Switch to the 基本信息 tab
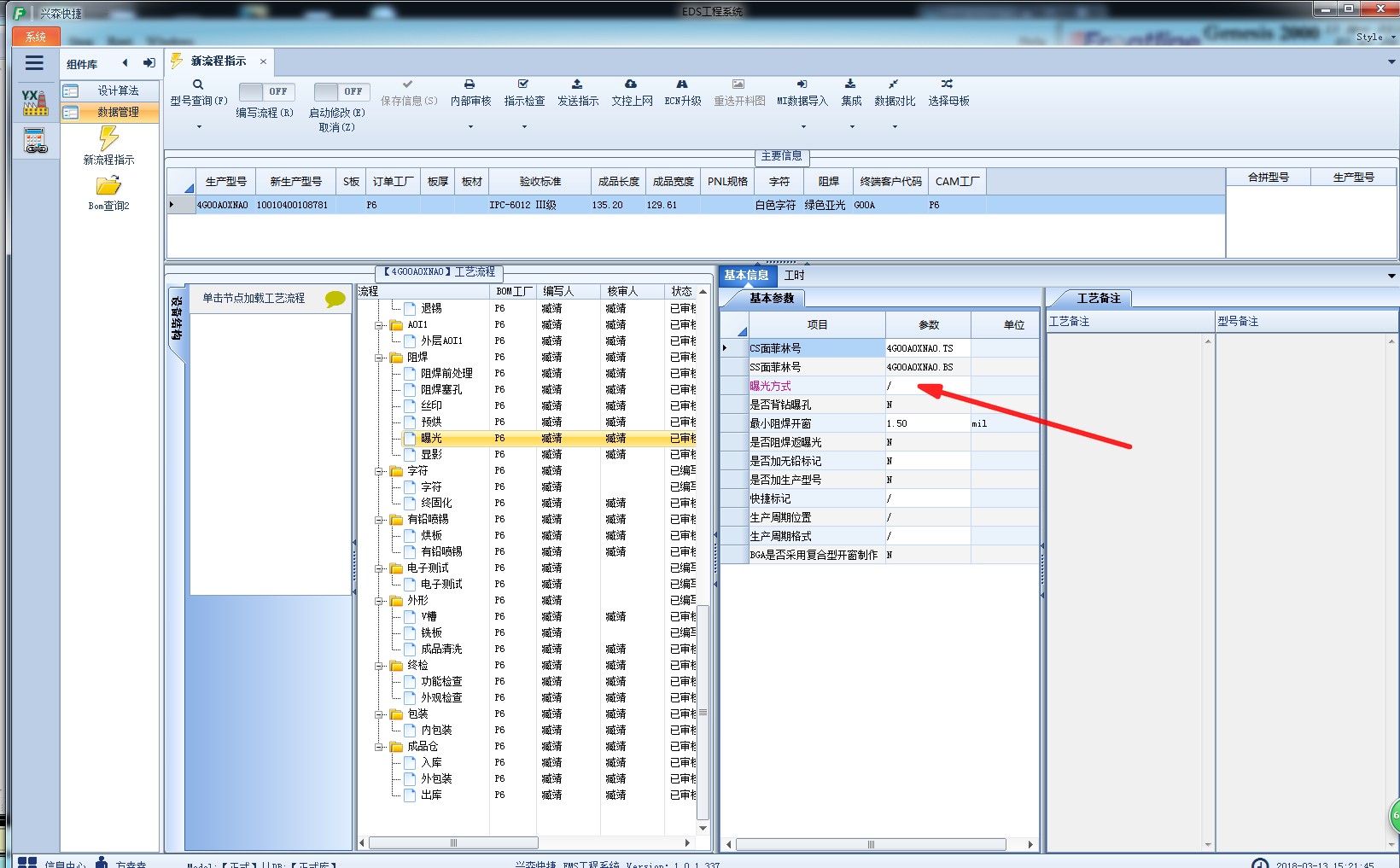This screenshot has width=1400, height=868. pyautogui.click(x=747, y=275)
